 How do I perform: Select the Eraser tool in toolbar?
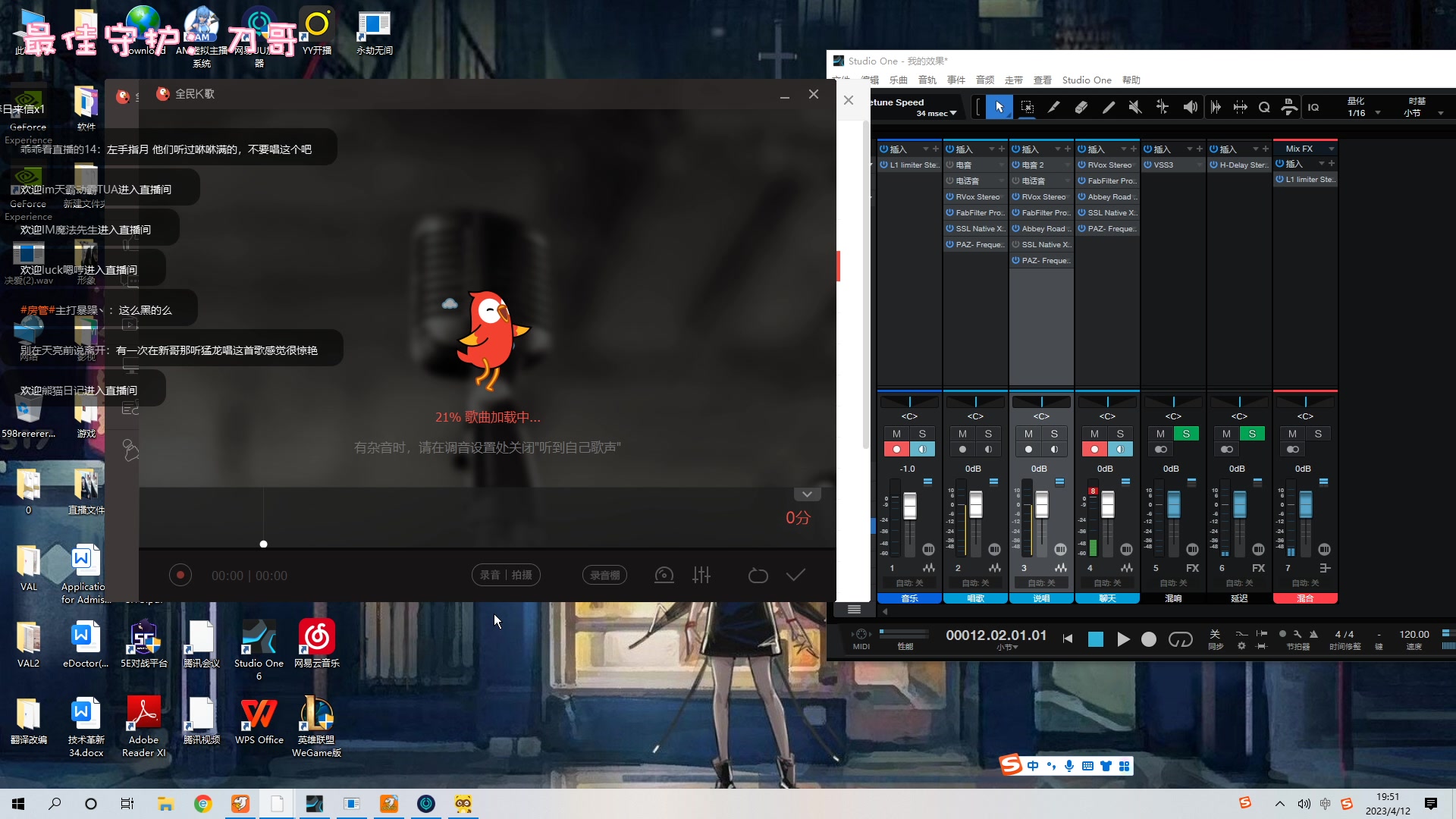pos(1081,108)
